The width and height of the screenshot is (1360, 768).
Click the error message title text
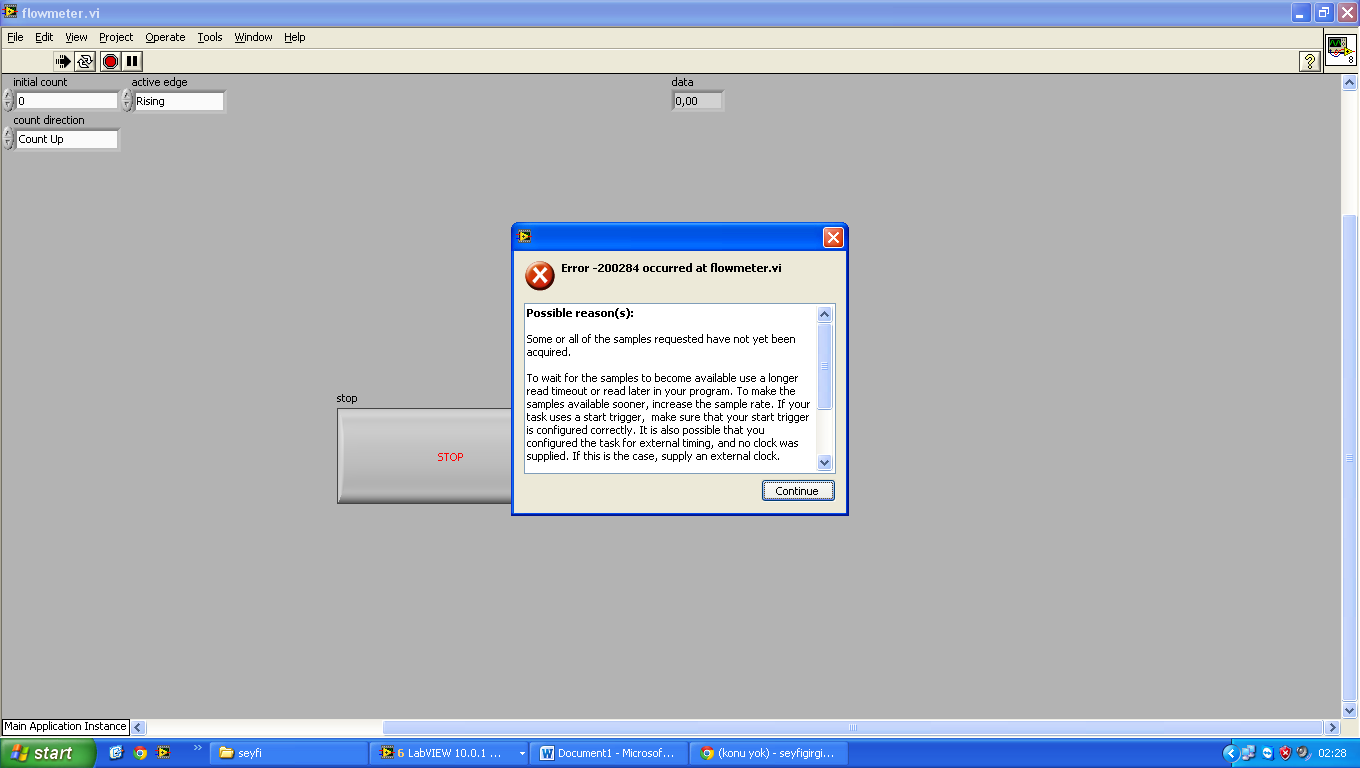671,268
